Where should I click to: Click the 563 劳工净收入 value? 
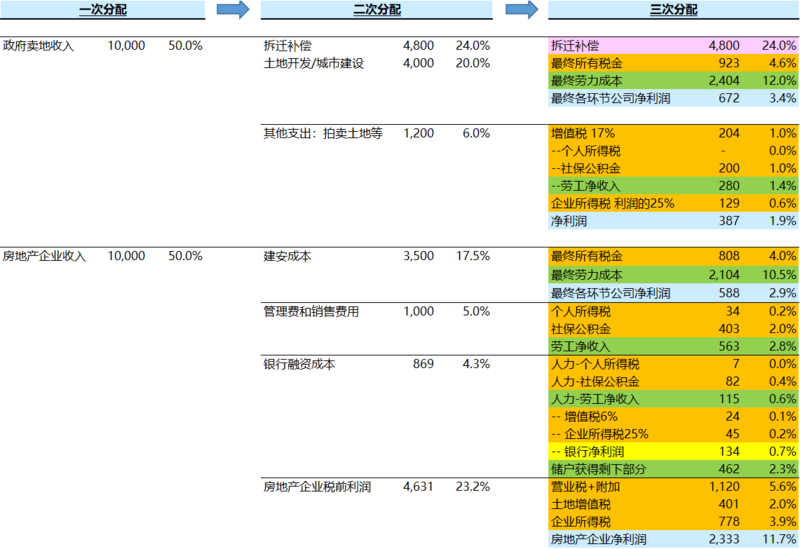tap(729, 347)
